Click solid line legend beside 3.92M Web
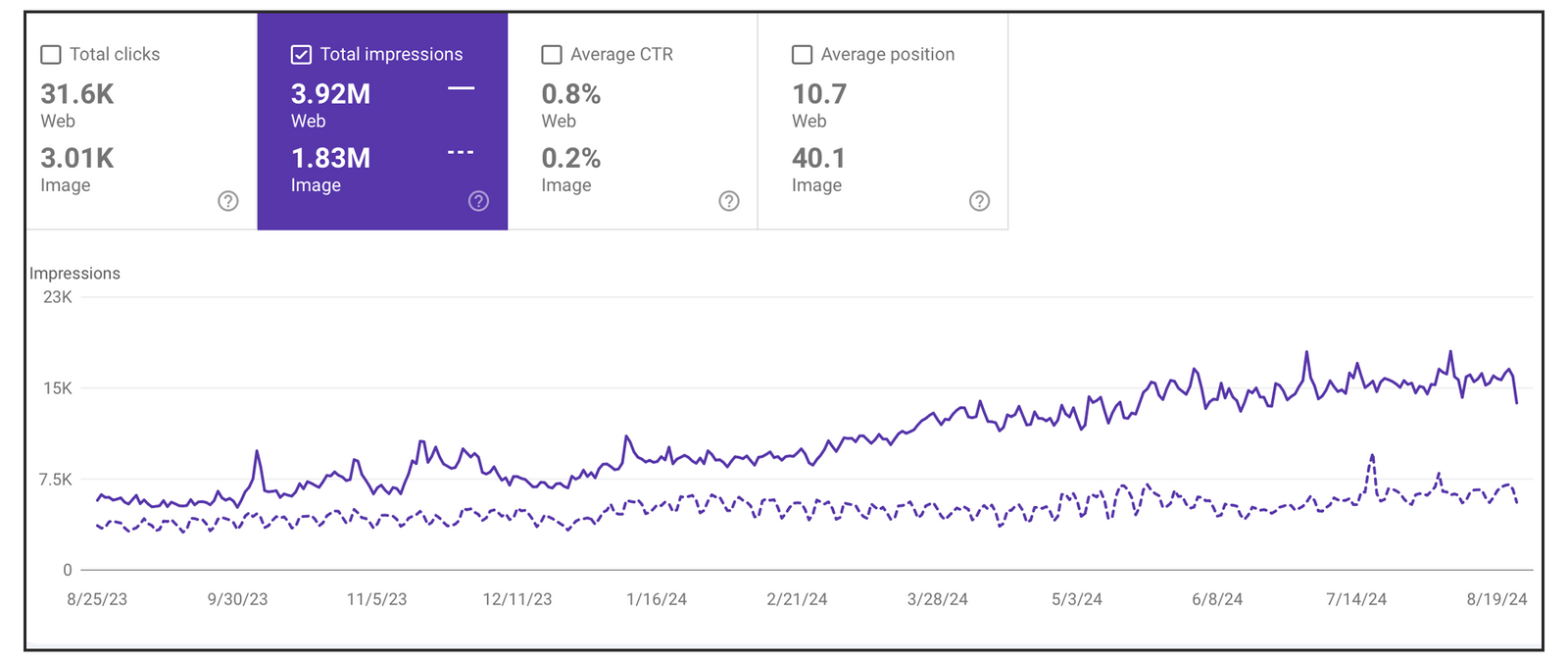 tap(461, 88)
